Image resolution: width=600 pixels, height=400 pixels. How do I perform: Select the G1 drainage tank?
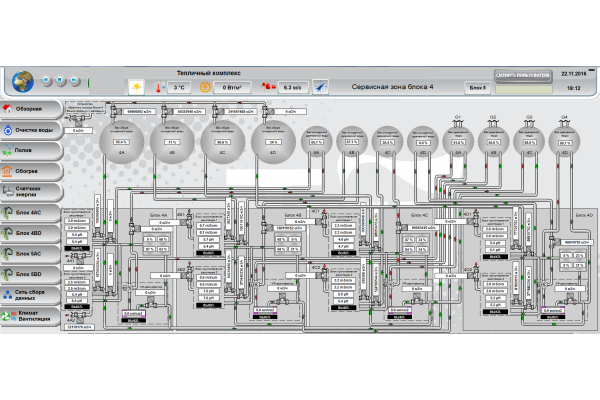click(x=459, y=142)
